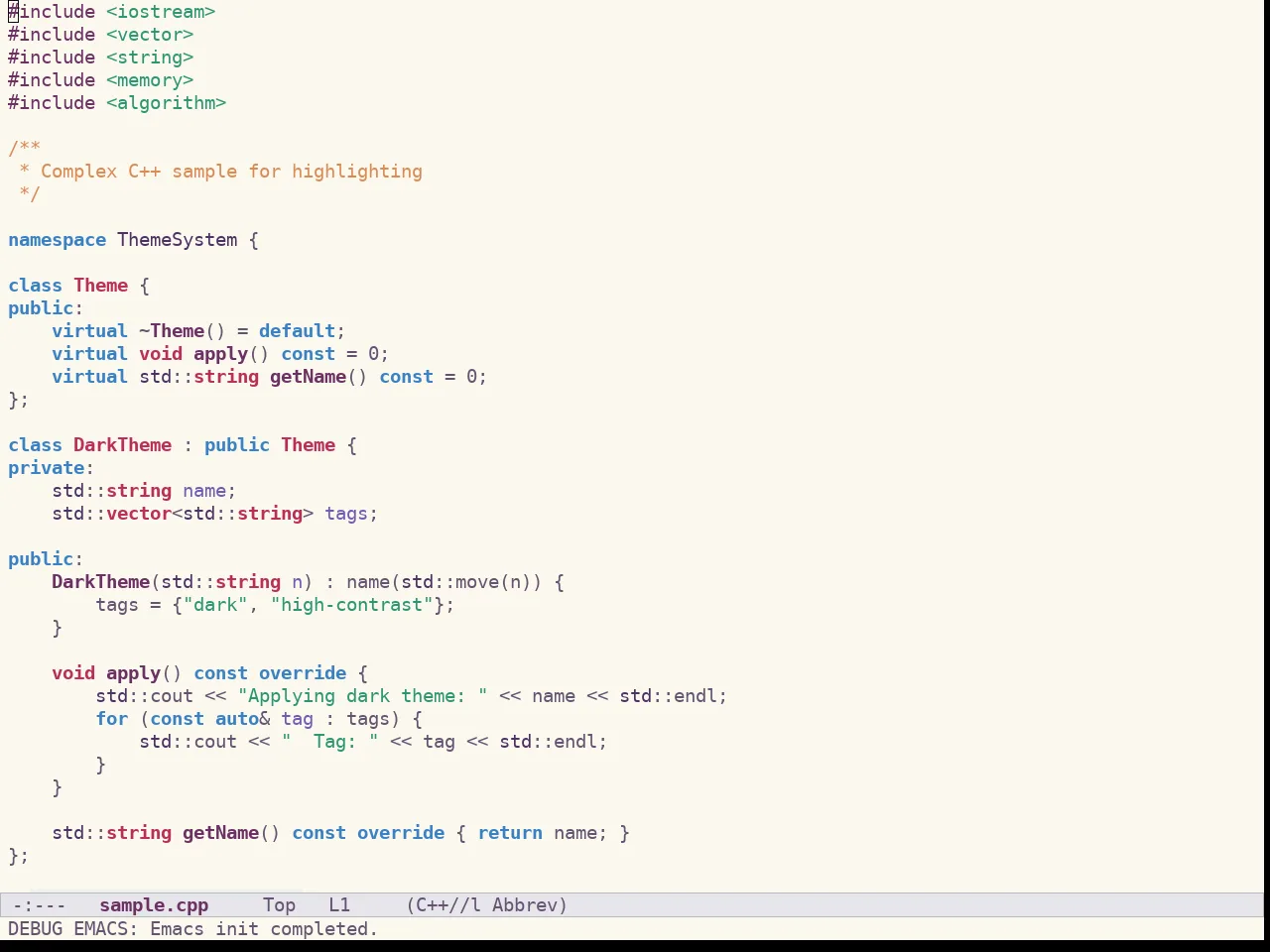Screen dimensions: 1270x952
Task: Place cursor on '#include <iostream>' line
Action: pyautogui.click(x=112, y=12)
